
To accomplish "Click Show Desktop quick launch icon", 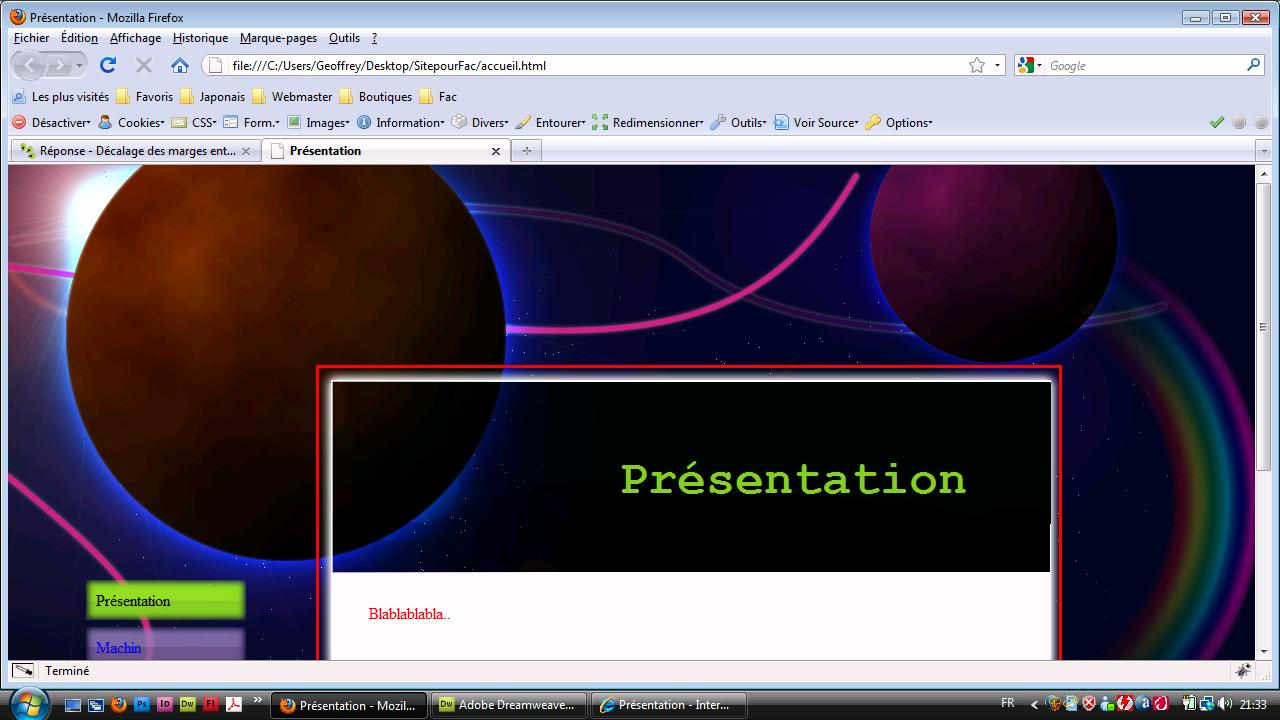I will pos(73,704).
